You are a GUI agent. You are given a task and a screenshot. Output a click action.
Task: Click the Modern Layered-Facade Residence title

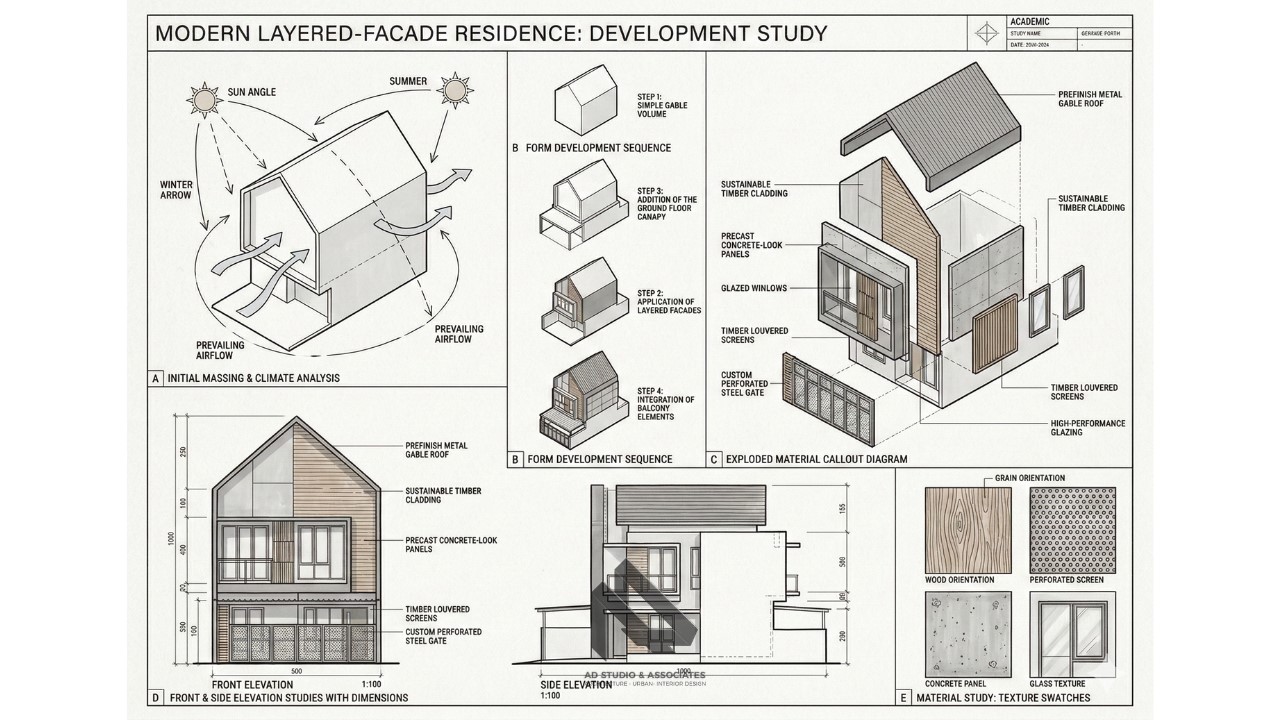(x=491, y=33)
